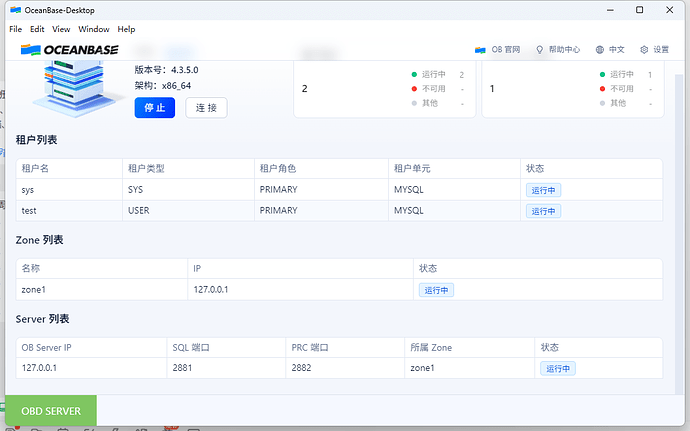This screenshot has height=431, width=690.
Task: Click the OB 官网 flag icon
Action: 480,50
